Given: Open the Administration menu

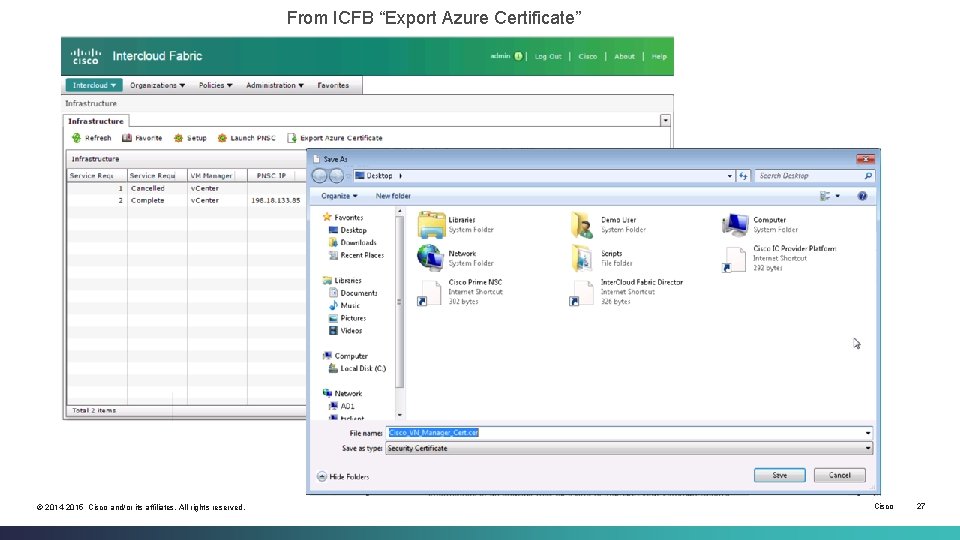Looking at the screenshot, I should pos(275,85).
